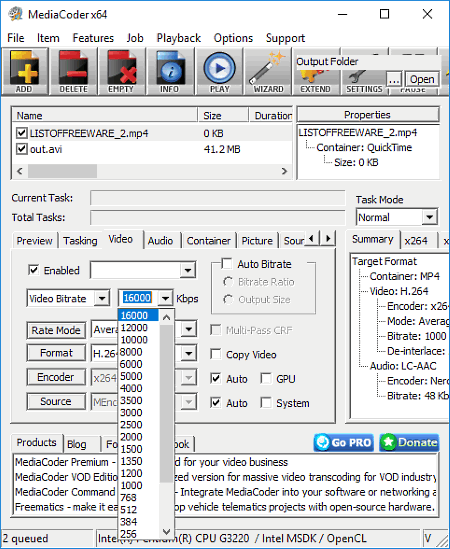This screenshot has width=450, height=549.
Task: Switch to the Tasking tab
Action: click(x=80, y=241)
